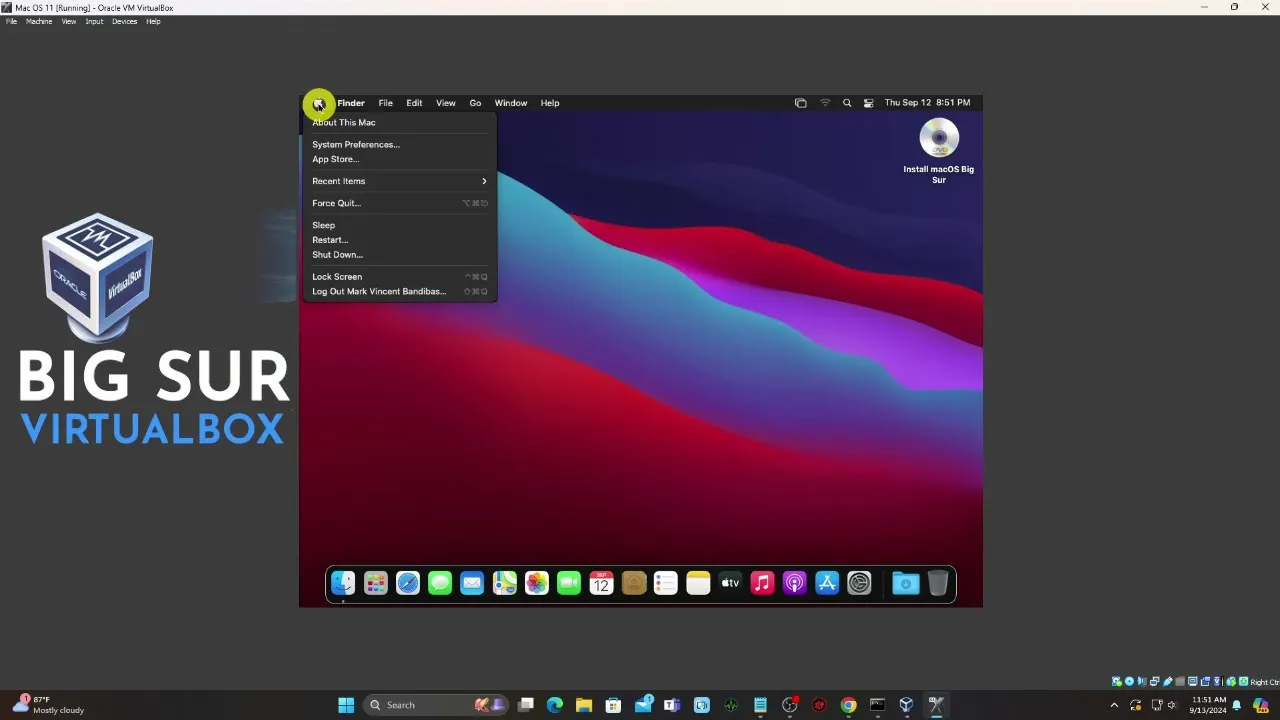Launch Apple TV from the dock

click(730, 583)
